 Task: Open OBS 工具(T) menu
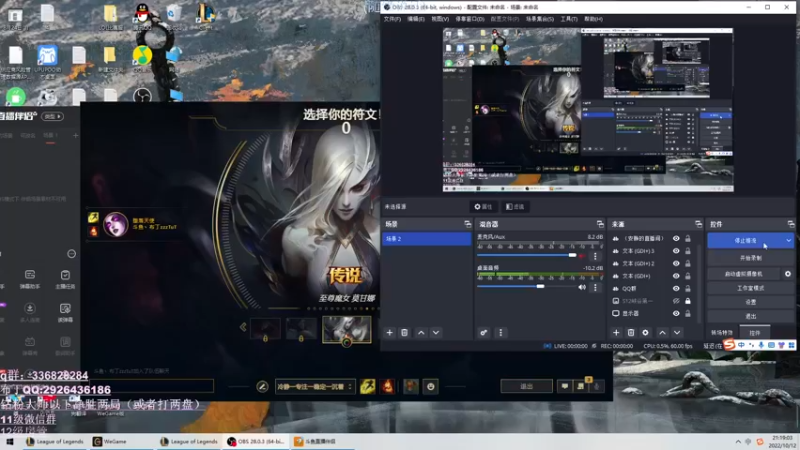tap(569, 19)
